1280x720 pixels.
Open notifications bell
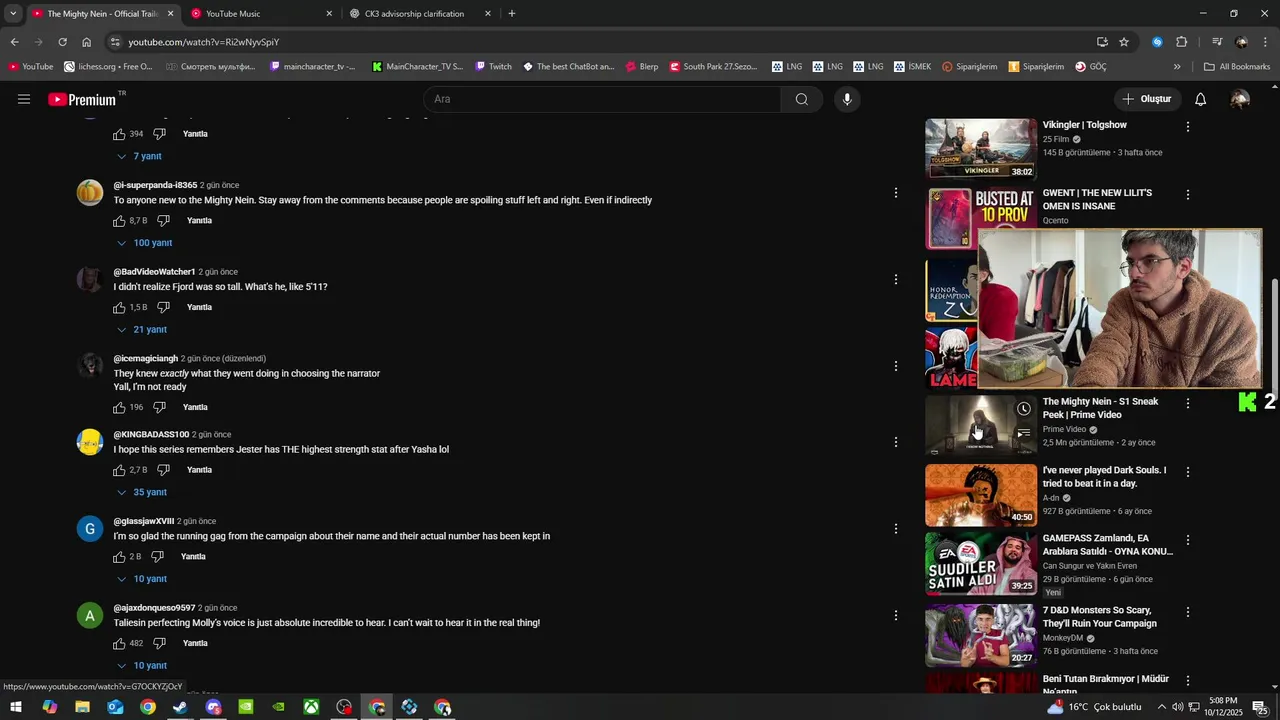[1201, 99]
